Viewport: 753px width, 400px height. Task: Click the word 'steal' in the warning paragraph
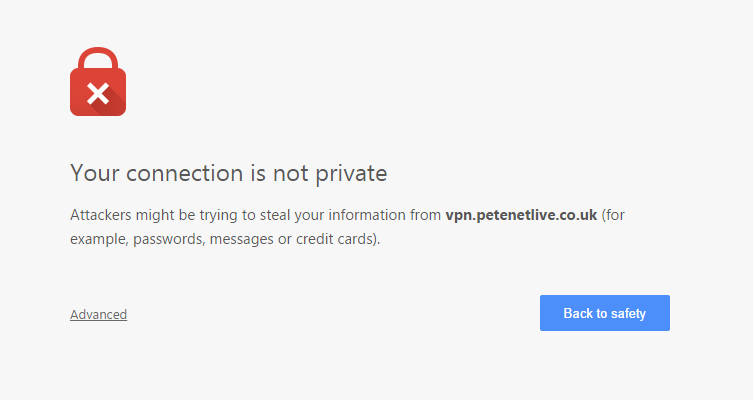coord(275,215)
